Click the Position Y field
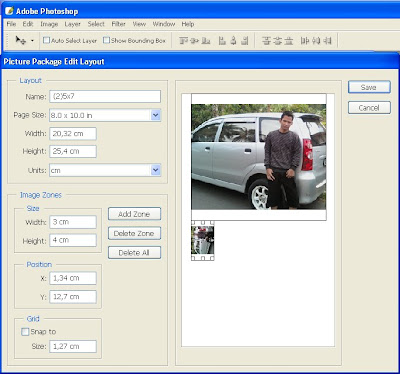 point(73,297)
